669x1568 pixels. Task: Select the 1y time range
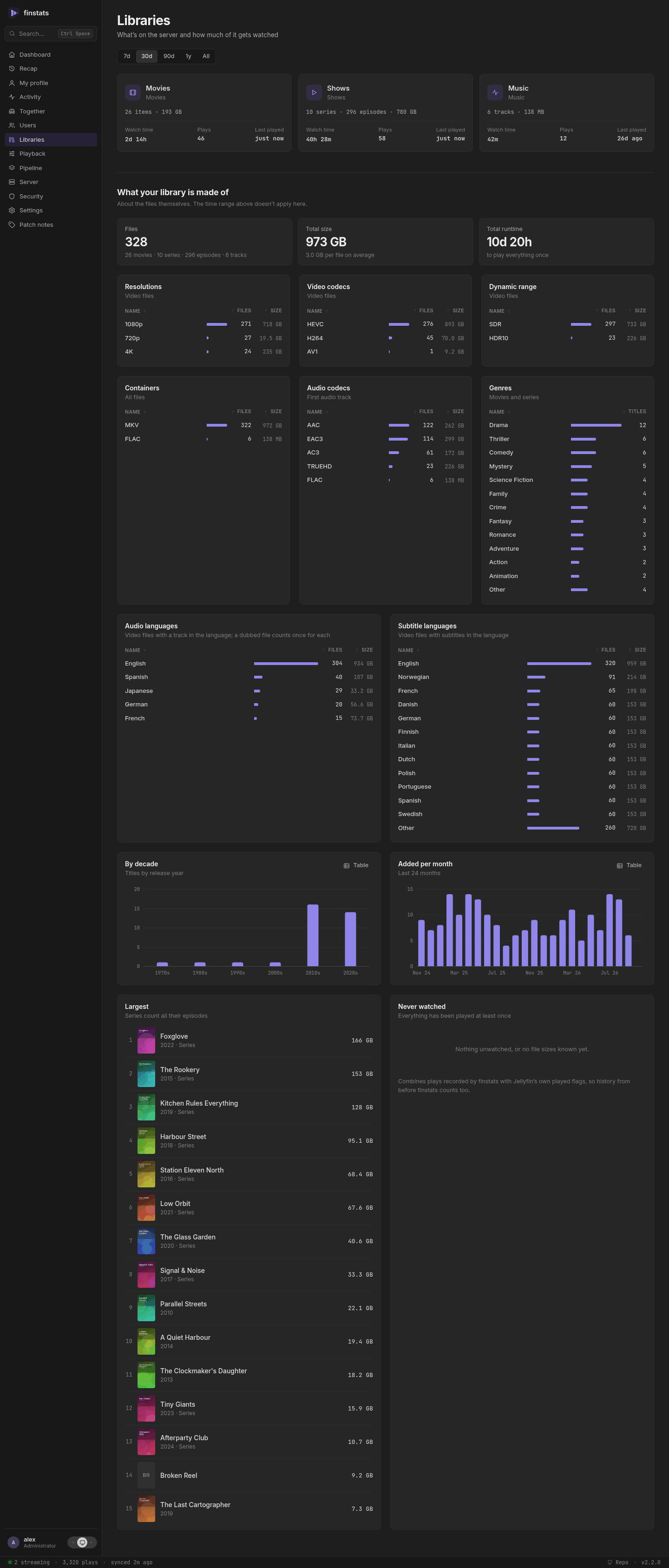point(188,56)
